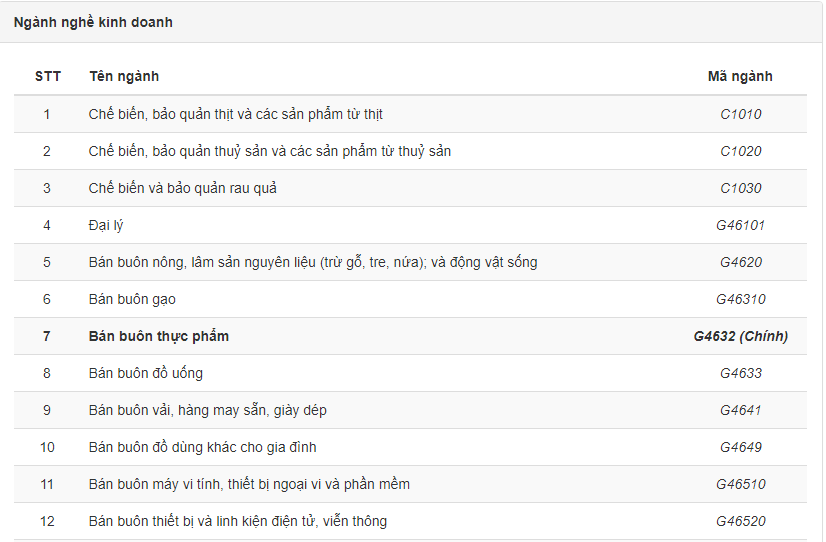The width and height of the screenshot is (826, 542).
Task: Select "Bán buôn đồ dùng khác cho gia đình"
Action: pyautogui.click(x=202, y=447)
